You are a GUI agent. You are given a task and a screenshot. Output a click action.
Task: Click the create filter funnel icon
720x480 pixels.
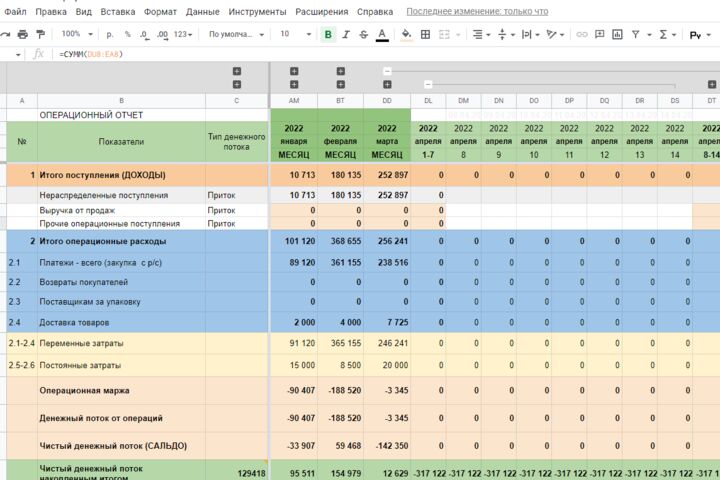pyautogui.click(x=636, y=34)
